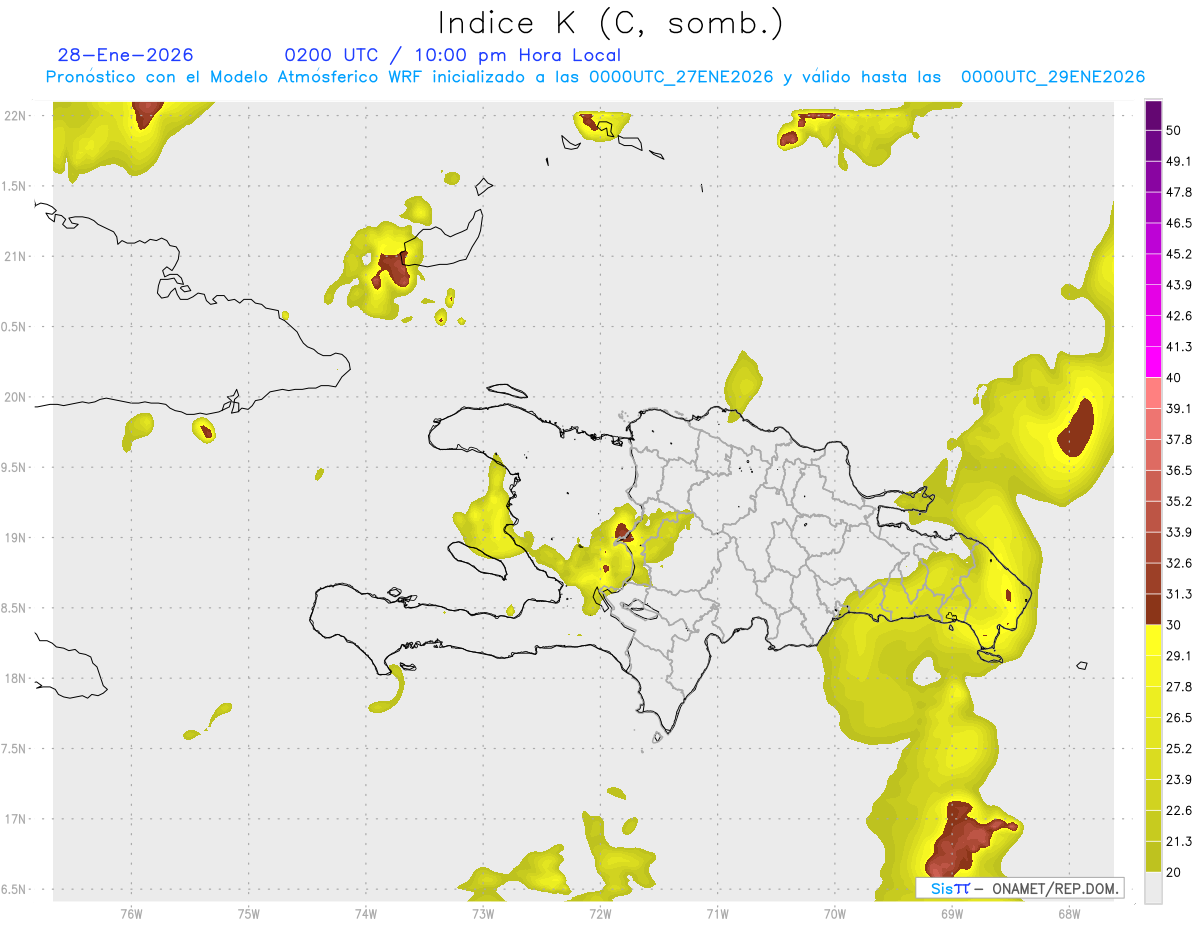The image size is (1200, 927).
Task: Click the "76W" longitude label
Action: coord(131,913)
